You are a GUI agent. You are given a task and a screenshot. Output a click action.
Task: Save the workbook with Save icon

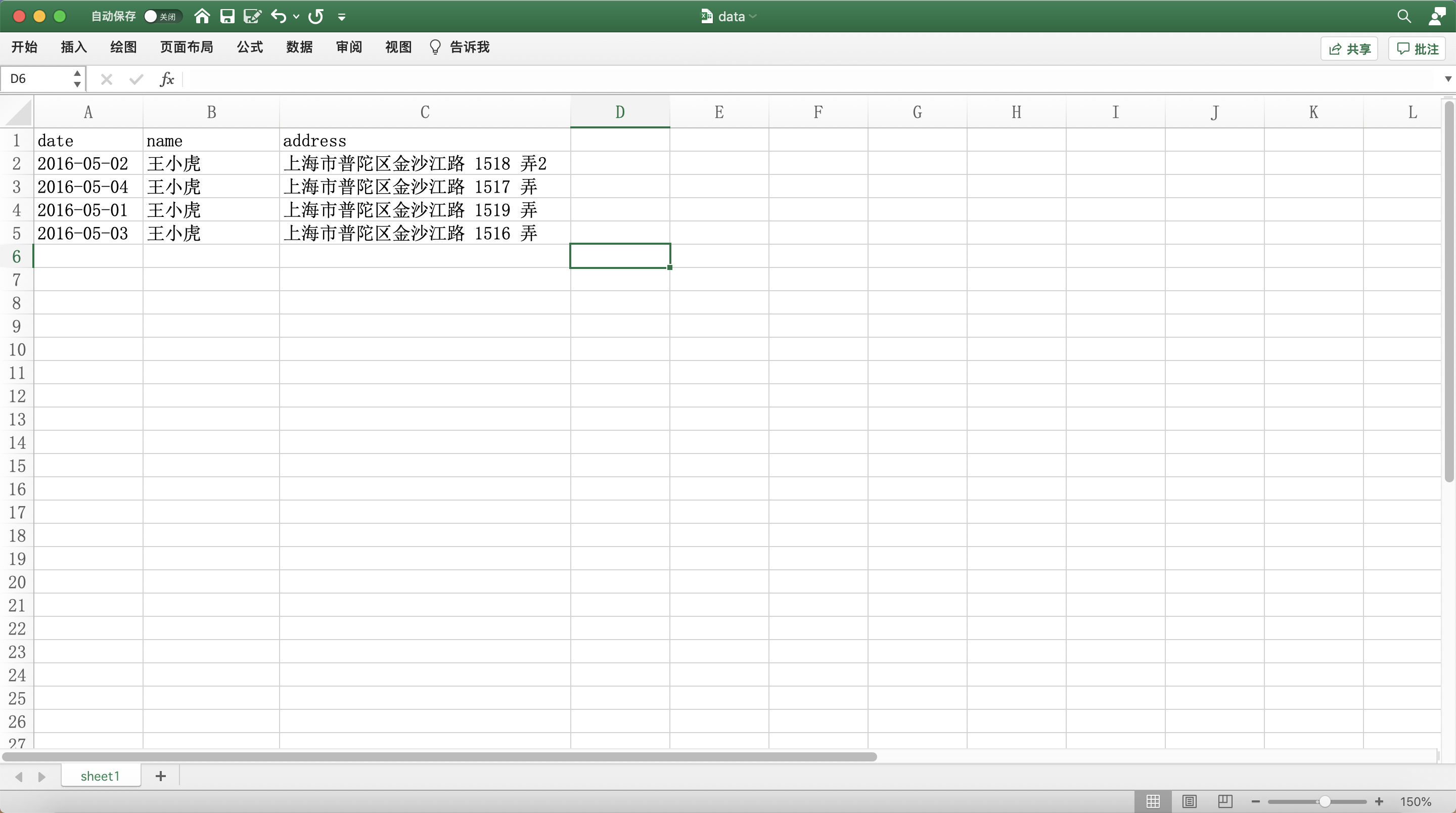pos(228,16)
